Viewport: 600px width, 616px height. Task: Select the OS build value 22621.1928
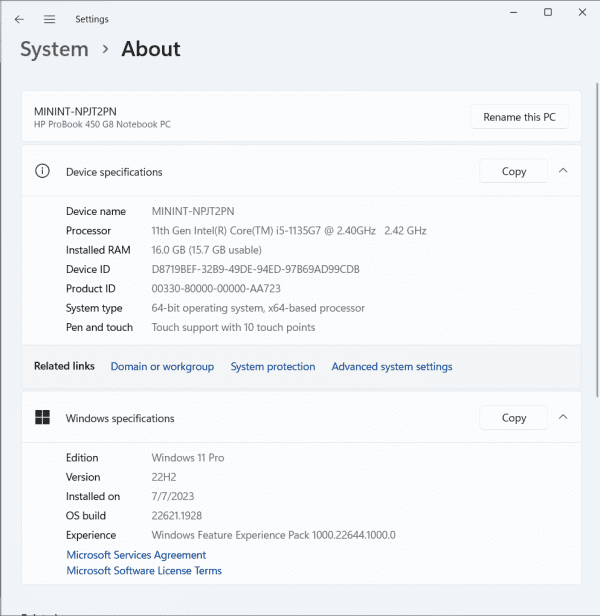click(177, 515)
